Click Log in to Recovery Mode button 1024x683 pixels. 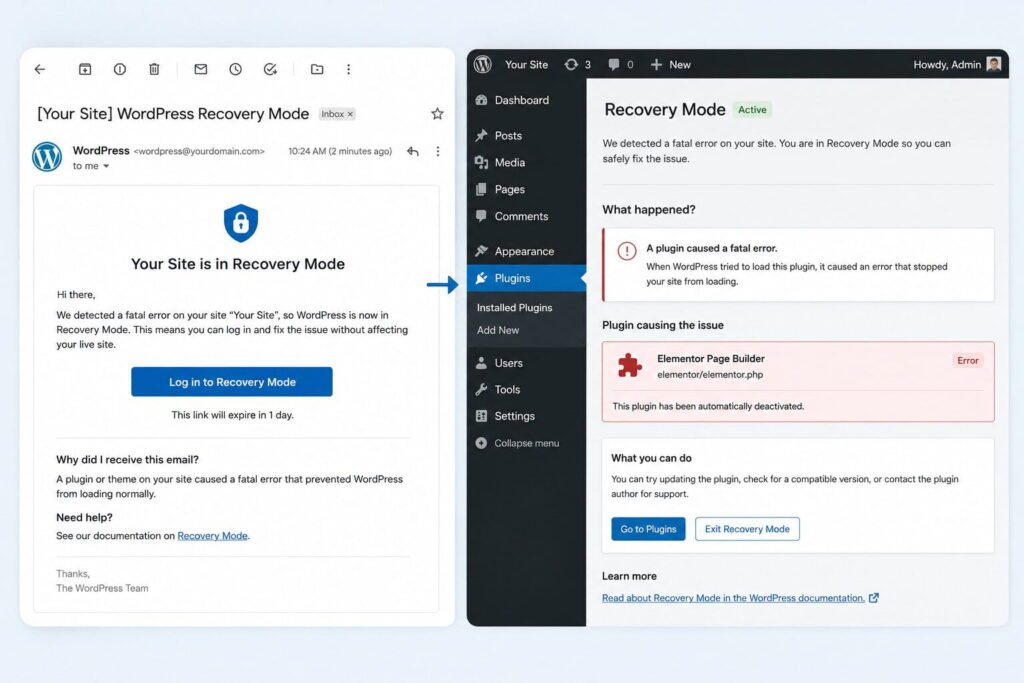tap(232, 382)
